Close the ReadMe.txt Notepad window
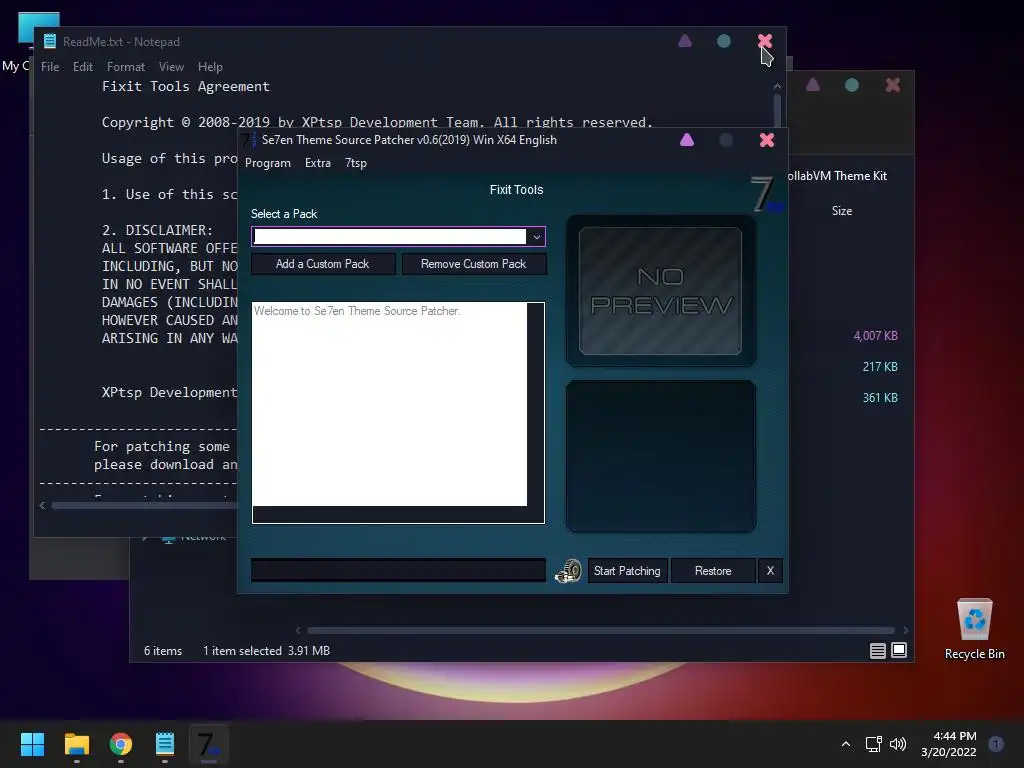Image resolution: width=1024 pixels, height=768 pixels. click(765, 41)
